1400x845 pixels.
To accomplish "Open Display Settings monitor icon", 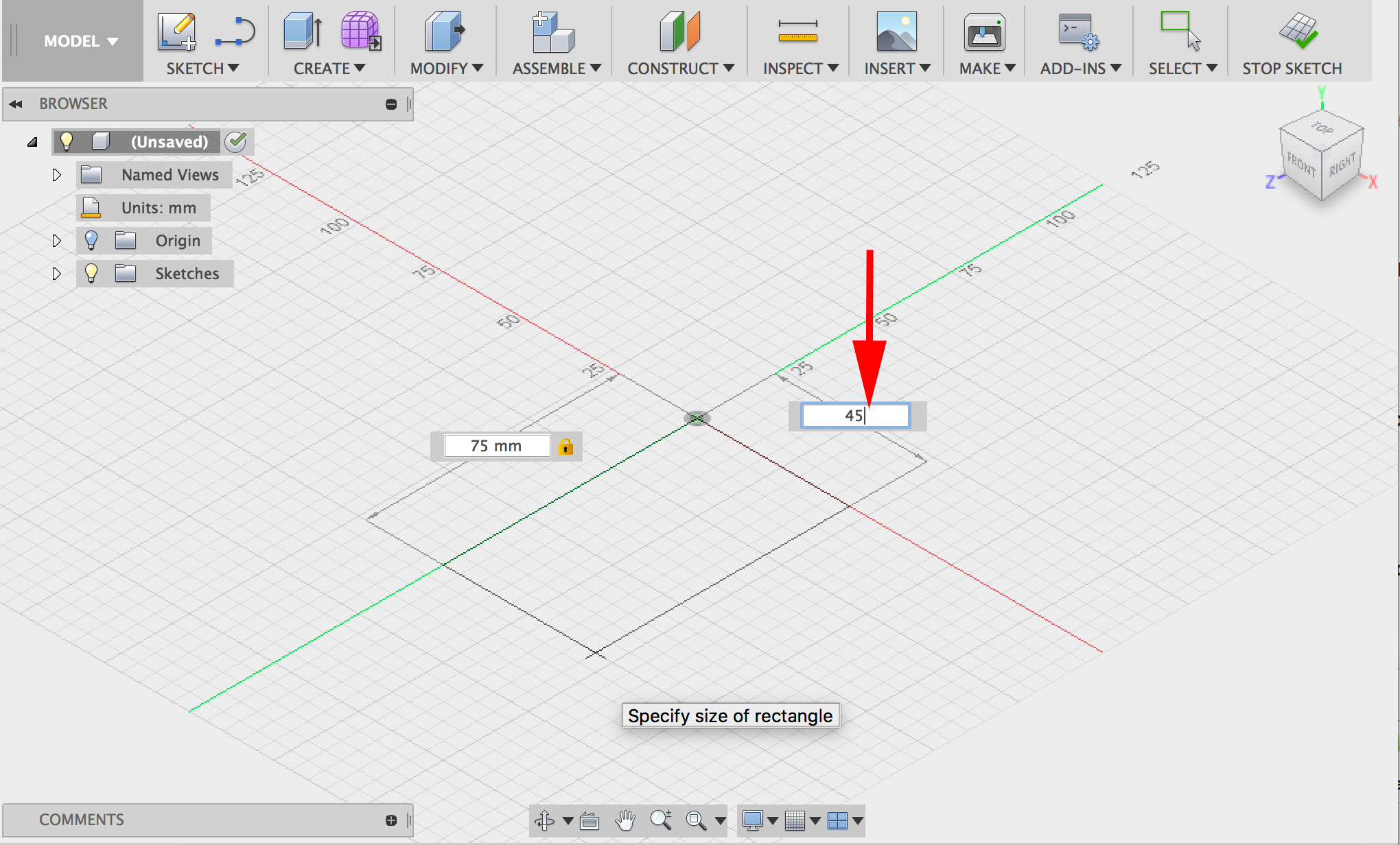I will click(753, 820).
